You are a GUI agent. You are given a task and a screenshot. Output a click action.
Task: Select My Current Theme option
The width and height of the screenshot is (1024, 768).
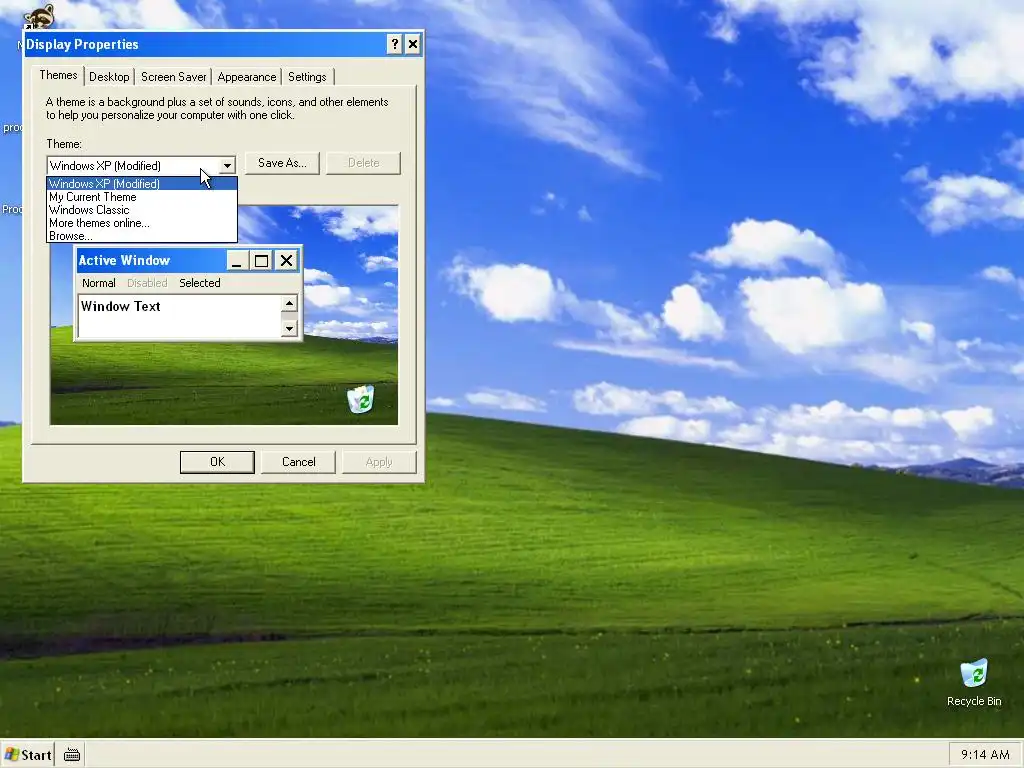click(x=142, y=197)
